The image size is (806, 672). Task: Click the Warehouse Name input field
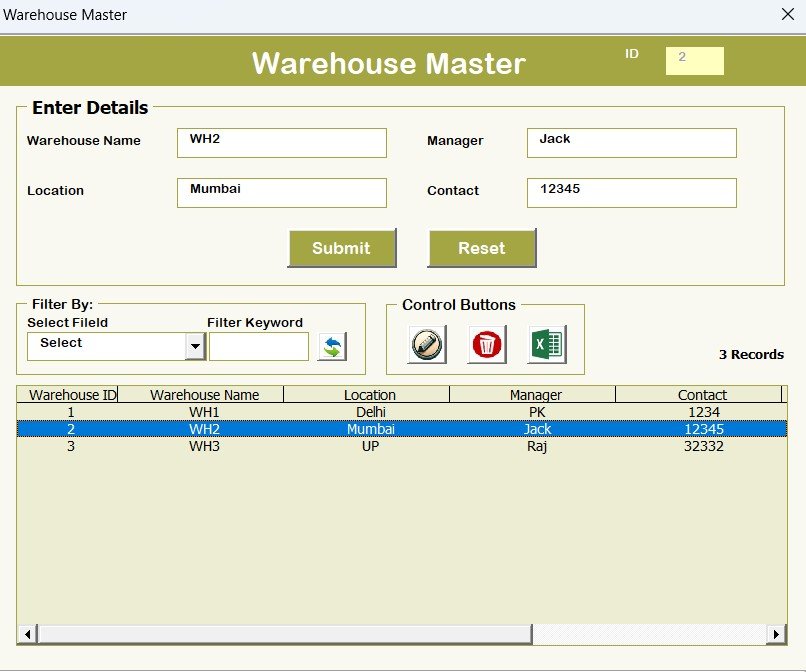(x=281, y=143)
